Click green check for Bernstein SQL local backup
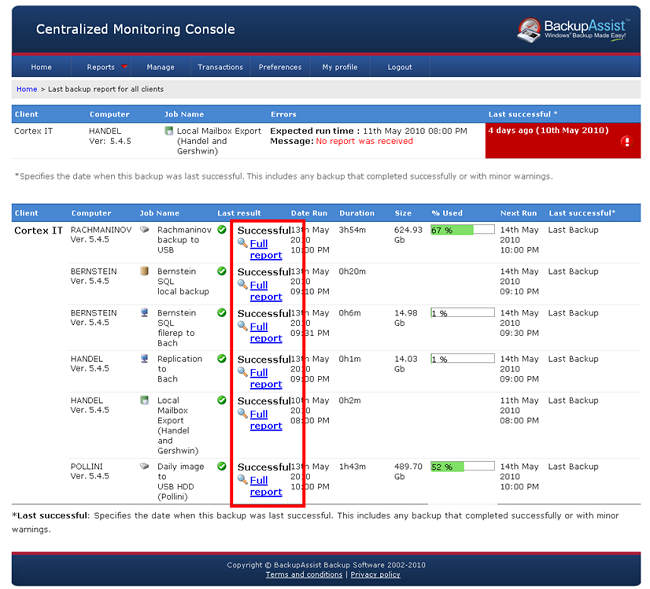This screenshot has width=650, height=589. pos(222,271)
